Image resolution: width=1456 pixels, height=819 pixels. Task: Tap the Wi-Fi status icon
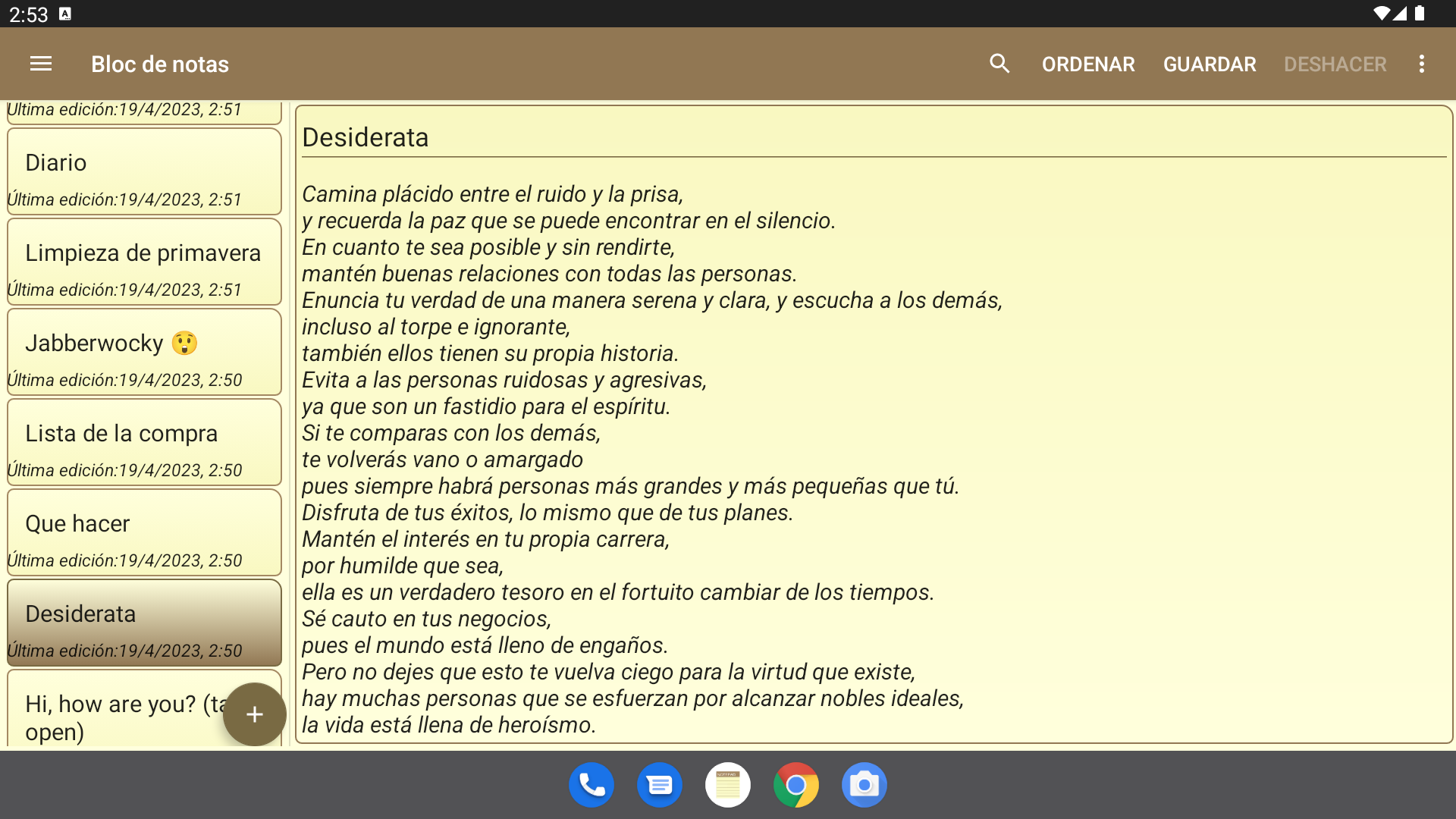1382,14
